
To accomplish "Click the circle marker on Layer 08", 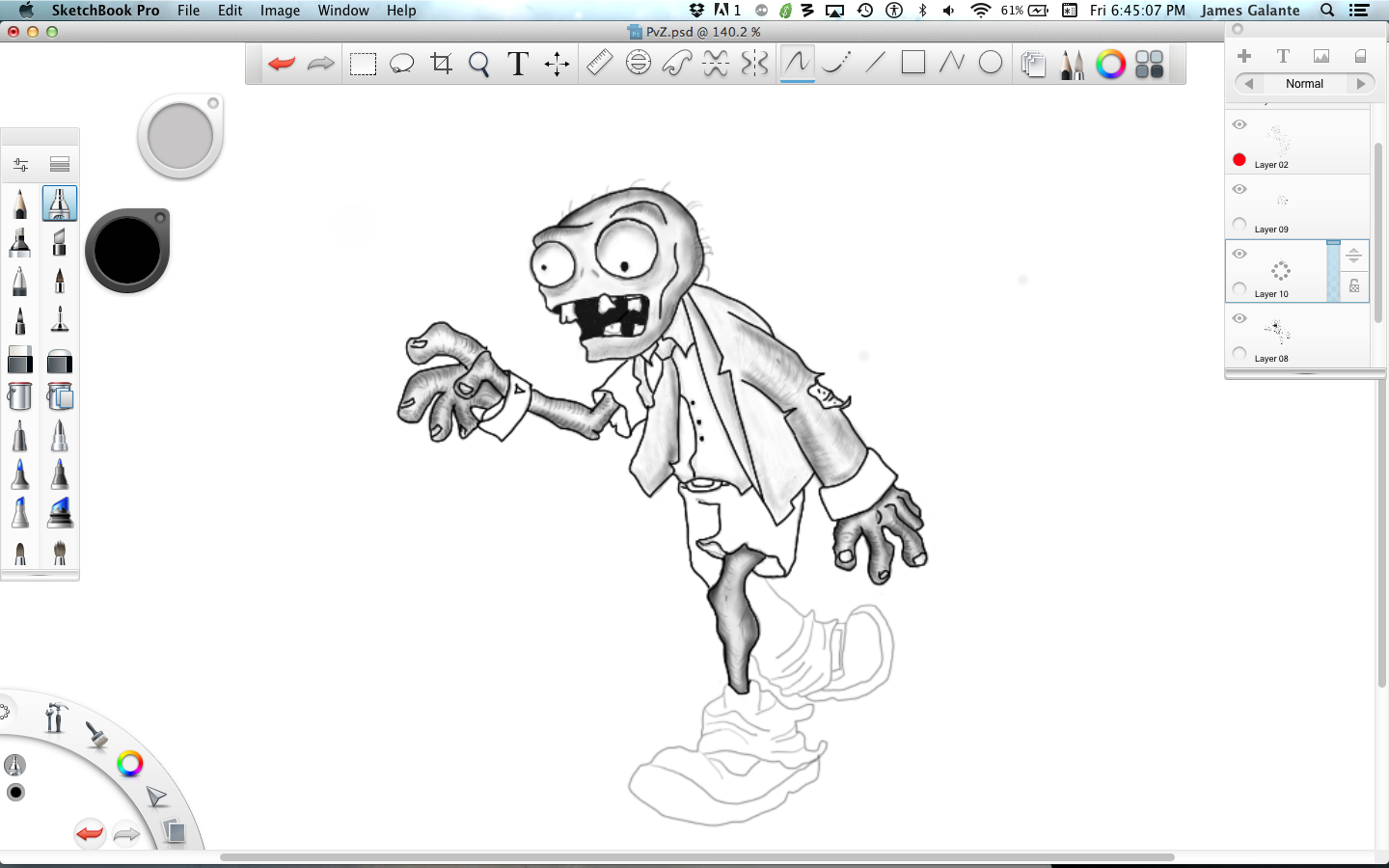I will click(x=1239, y=353).
